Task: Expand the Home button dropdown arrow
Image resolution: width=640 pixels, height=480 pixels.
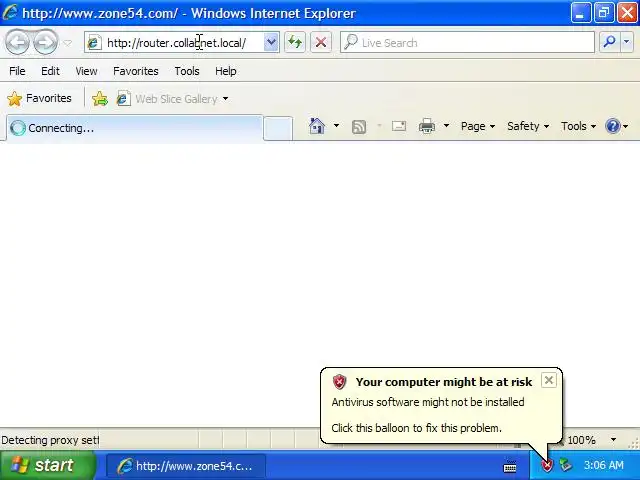Action: click(336, 126)
